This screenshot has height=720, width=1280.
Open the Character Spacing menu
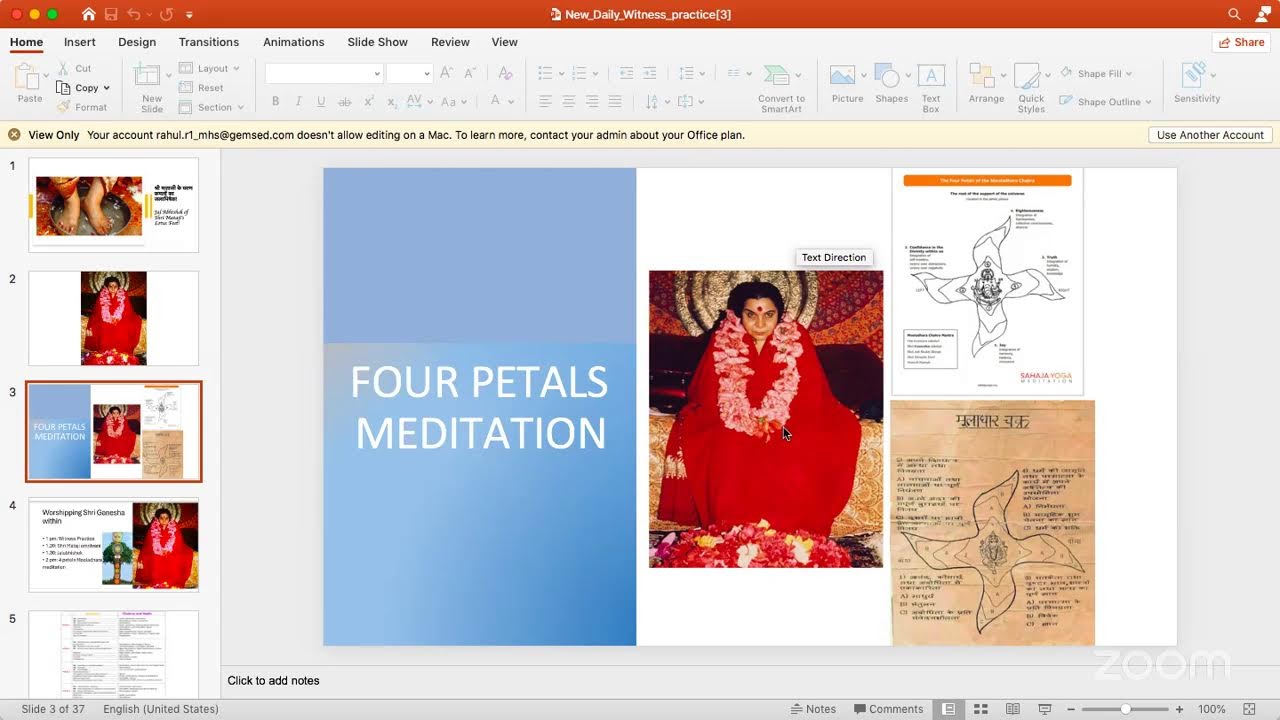click(419, 101)
